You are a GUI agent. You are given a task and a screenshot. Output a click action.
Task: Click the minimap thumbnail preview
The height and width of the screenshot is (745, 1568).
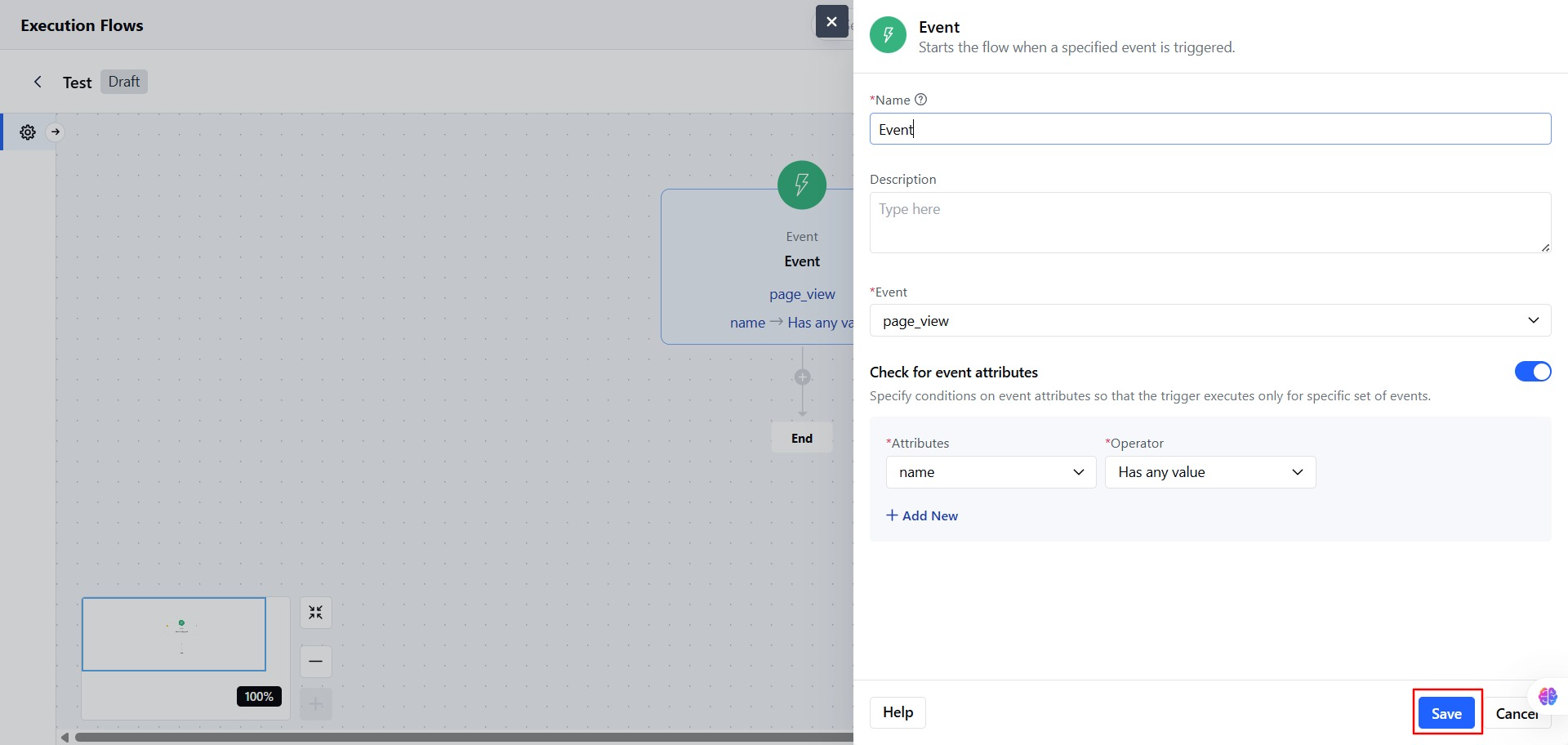click(174, 634)
